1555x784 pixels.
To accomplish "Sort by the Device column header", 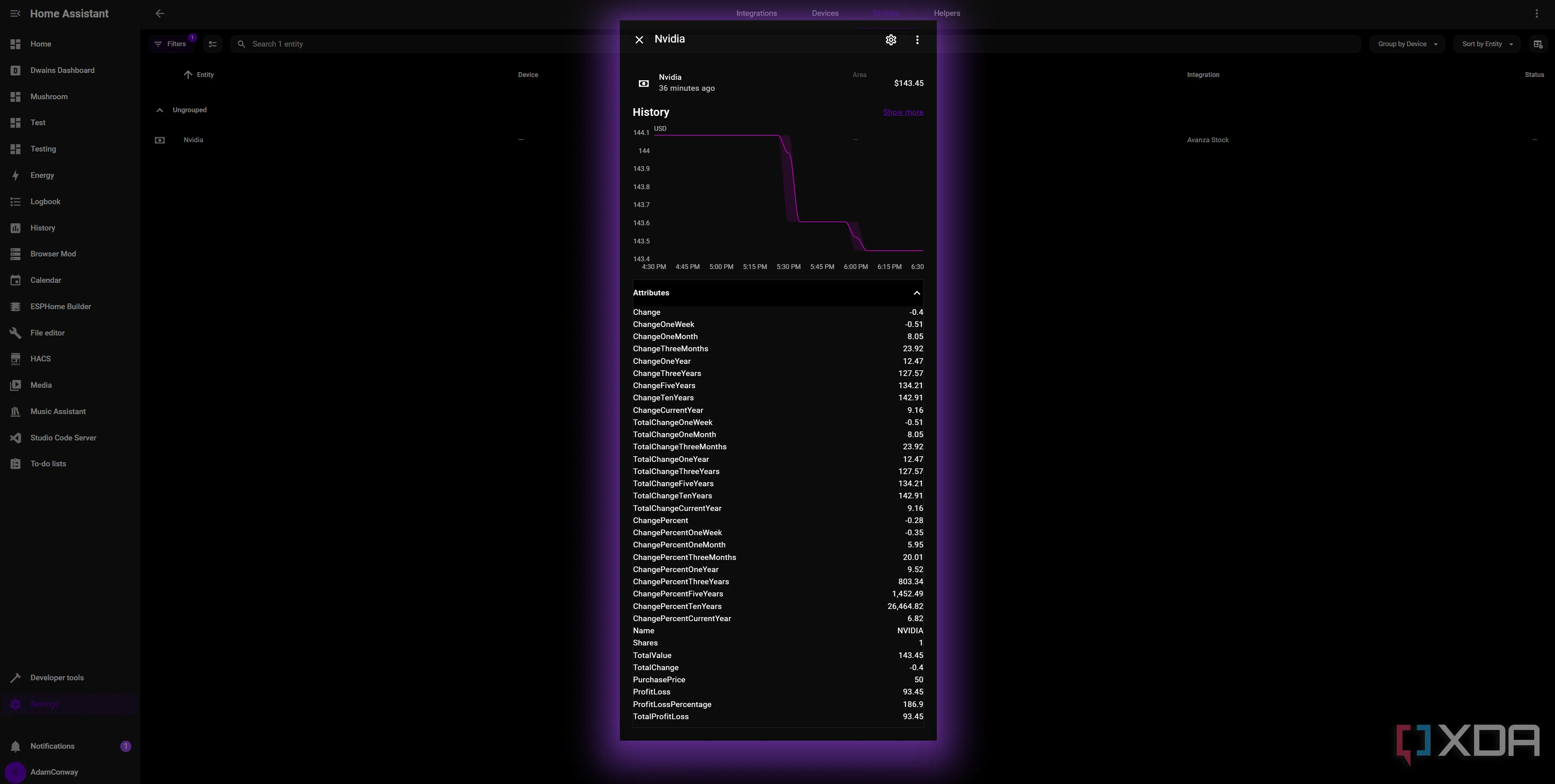I will (528, 75).
